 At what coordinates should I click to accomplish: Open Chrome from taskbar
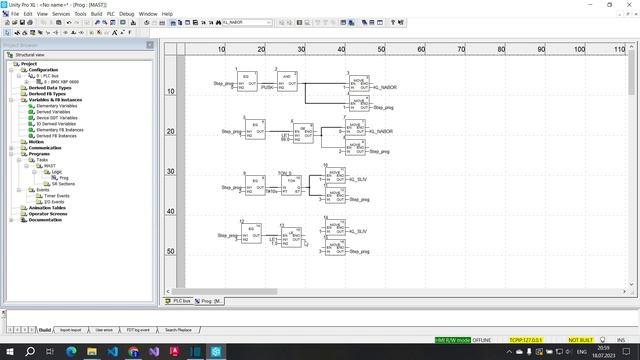pos(133,351)
